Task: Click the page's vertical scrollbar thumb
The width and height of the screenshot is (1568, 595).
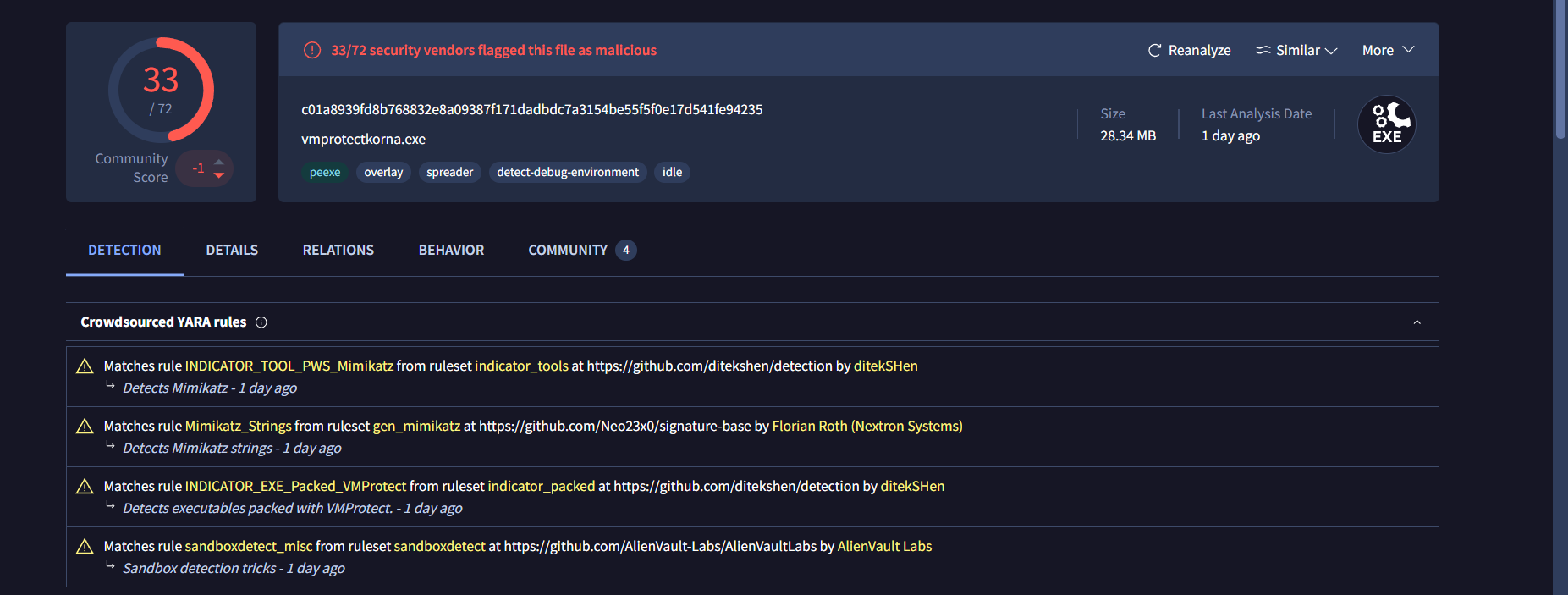Action: [1560, 68]
